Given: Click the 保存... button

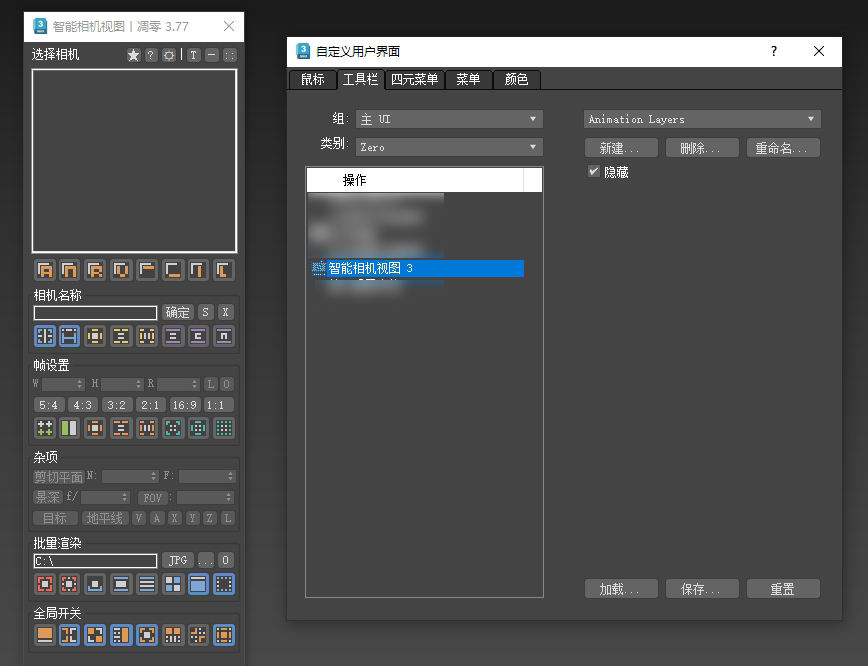Looking at the screenshot, I should coord(702,589).
